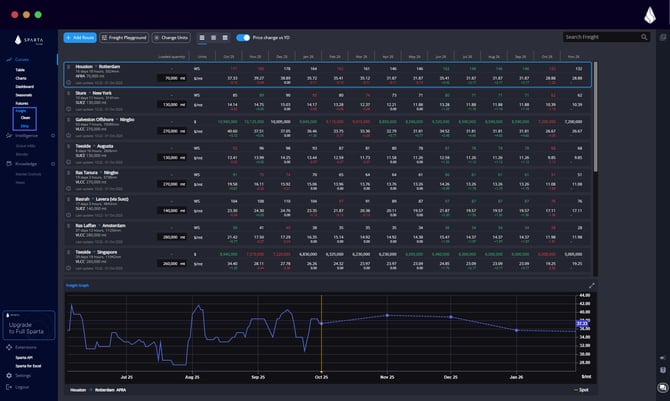The height and width of the screenshot is (401, 670).
Task: Click the Settings gear icon
Action: [9, 375]
